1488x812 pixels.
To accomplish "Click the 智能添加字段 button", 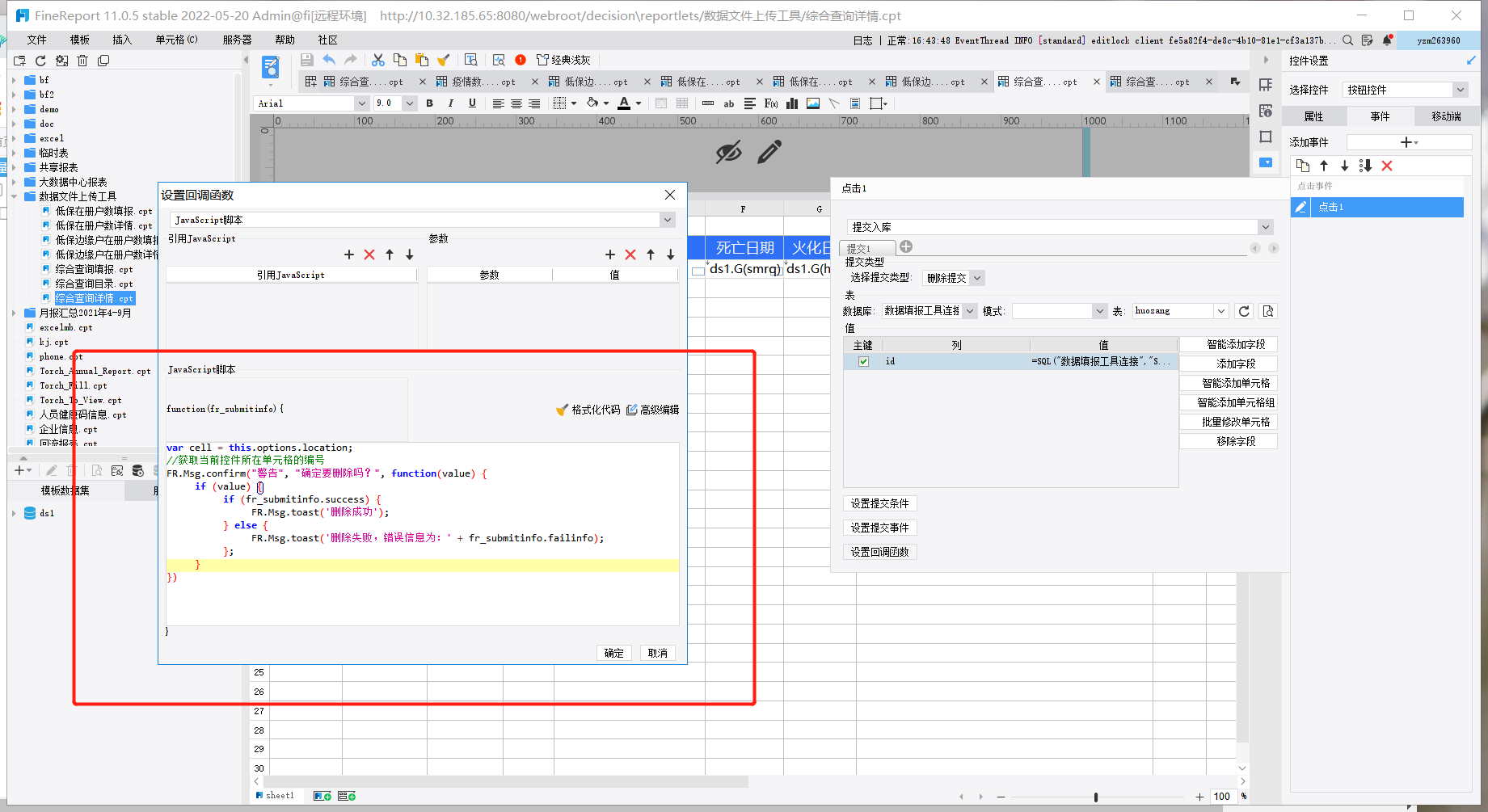I will 1228,344.
